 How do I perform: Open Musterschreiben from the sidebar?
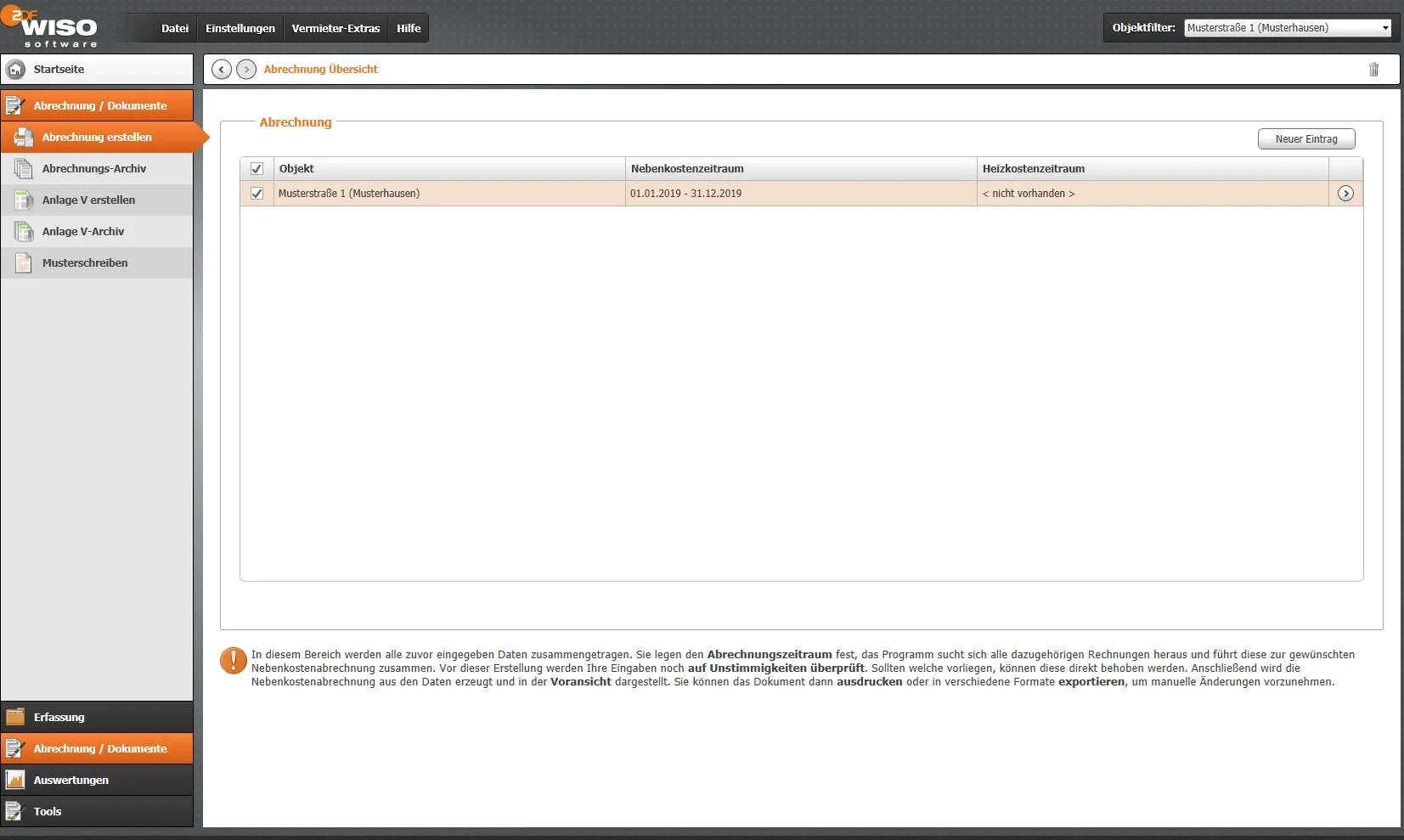[85, 263]
